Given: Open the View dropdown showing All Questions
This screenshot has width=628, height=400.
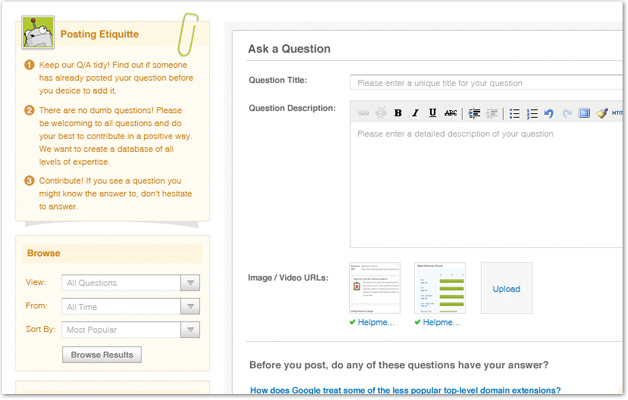Looking at the screenshot, I should [131, 283].
